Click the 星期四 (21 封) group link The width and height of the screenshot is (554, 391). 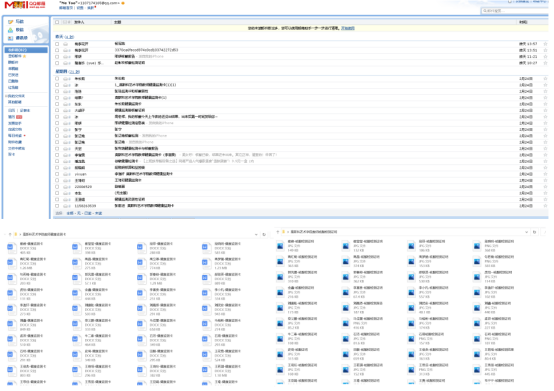point(67,72)
